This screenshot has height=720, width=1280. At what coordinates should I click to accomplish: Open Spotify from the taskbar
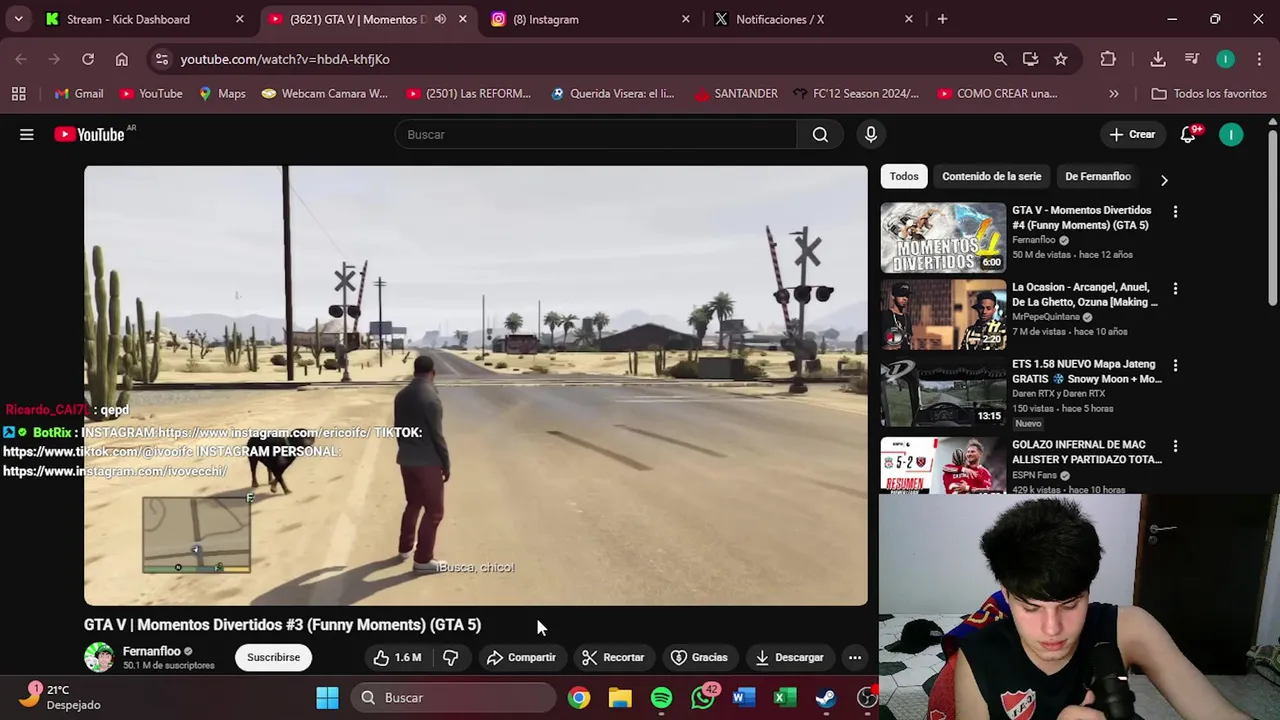[662, 698]
